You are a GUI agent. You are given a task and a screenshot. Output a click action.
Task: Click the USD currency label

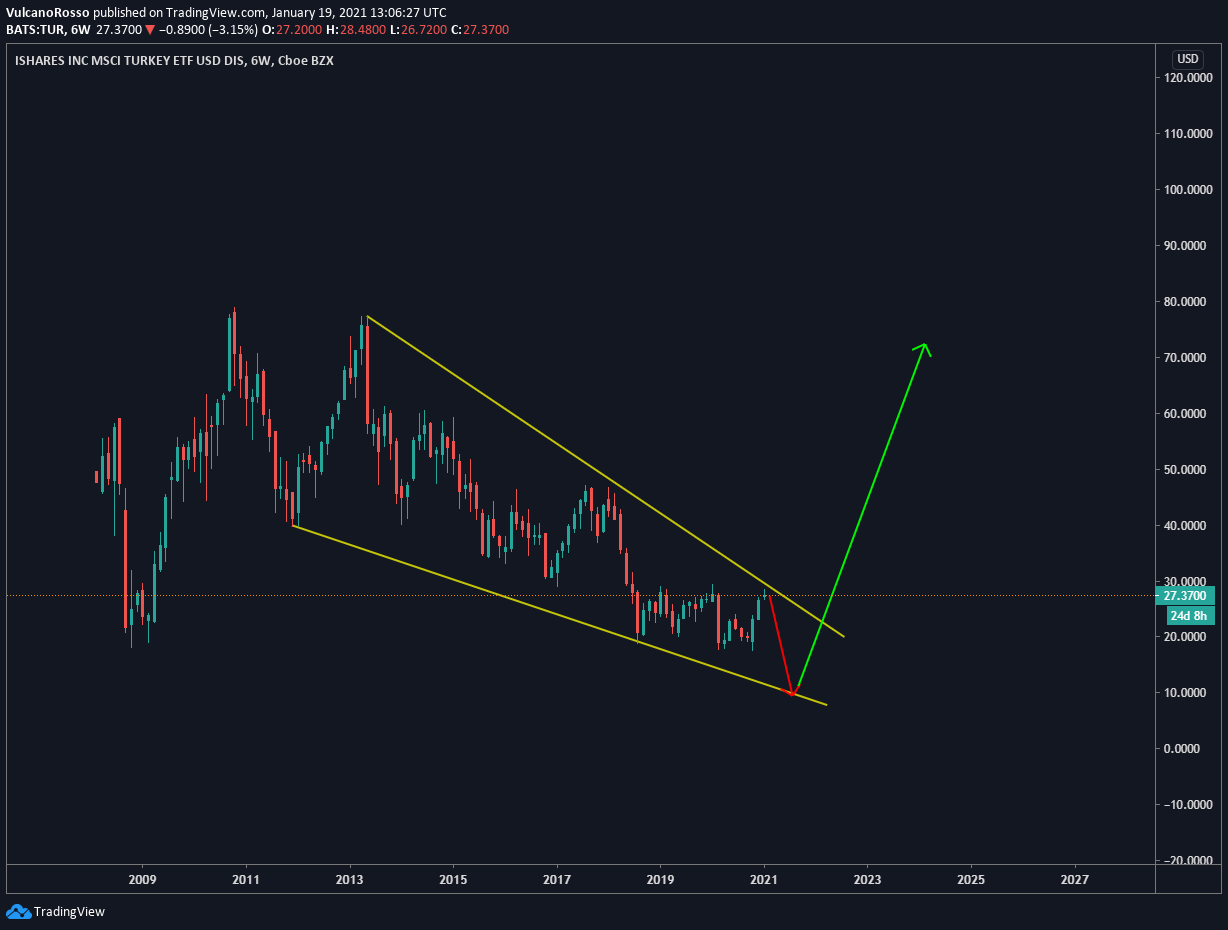coord(1188,59)
